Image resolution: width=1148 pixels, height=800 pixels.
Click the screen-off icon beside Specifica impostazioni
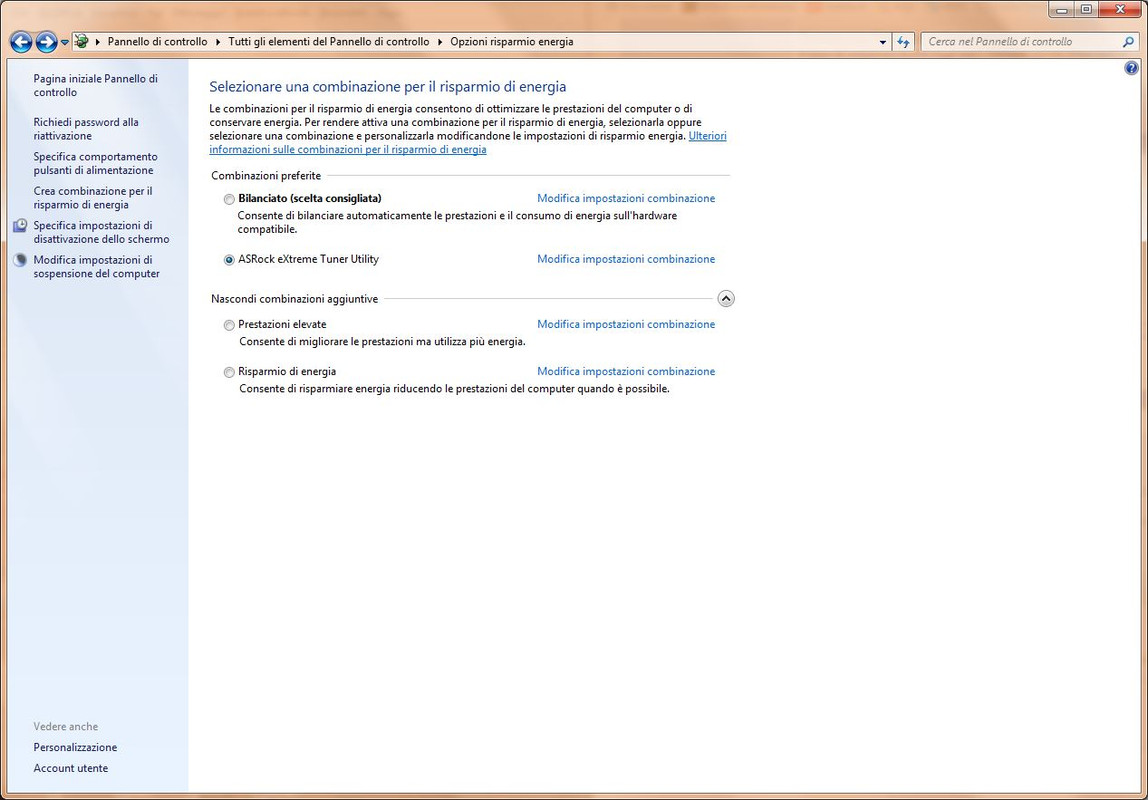pyautogui.click(x=20, y=225)
